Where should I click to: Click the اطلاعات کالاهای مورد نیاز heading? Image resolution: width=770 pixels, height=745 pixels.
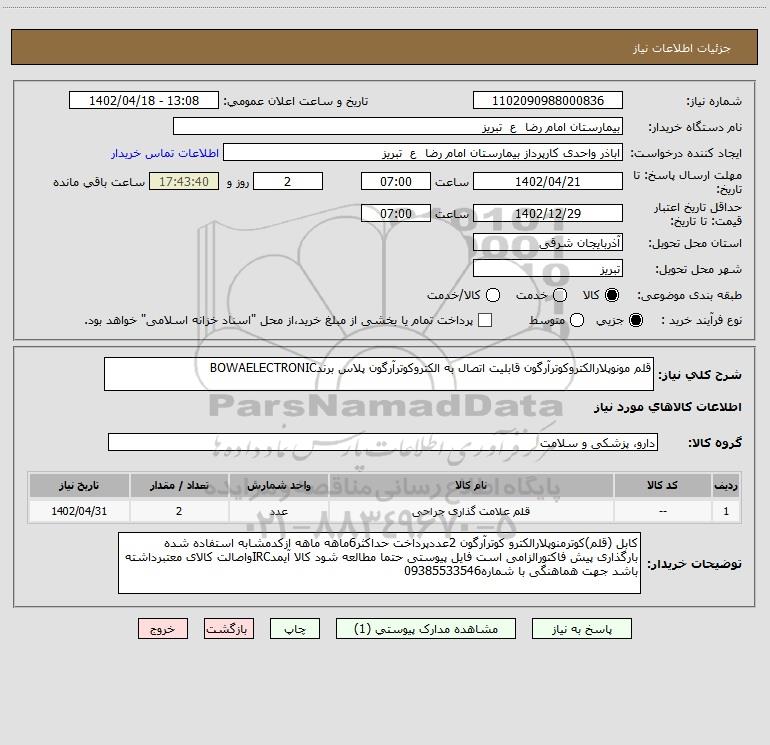pyautogui.click(x=667, y=407)
